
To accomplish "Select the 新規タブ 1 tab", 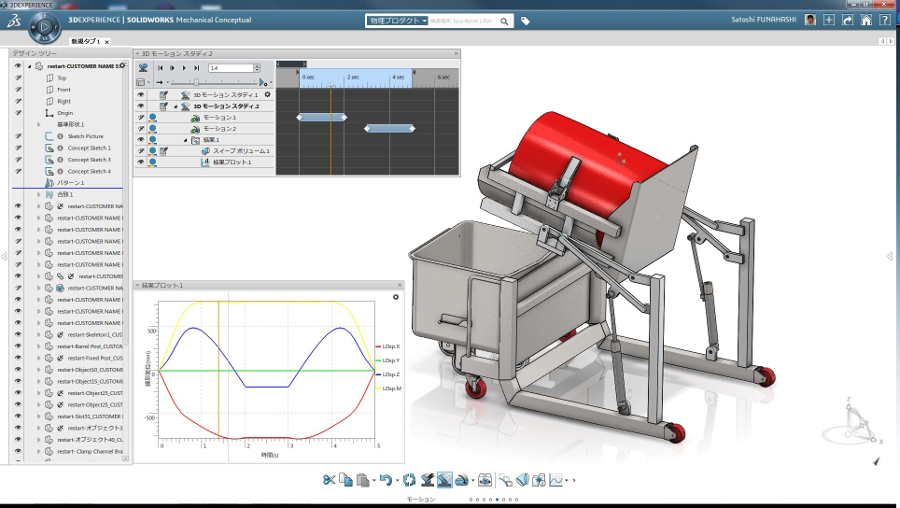I will [x=85, y=41].
